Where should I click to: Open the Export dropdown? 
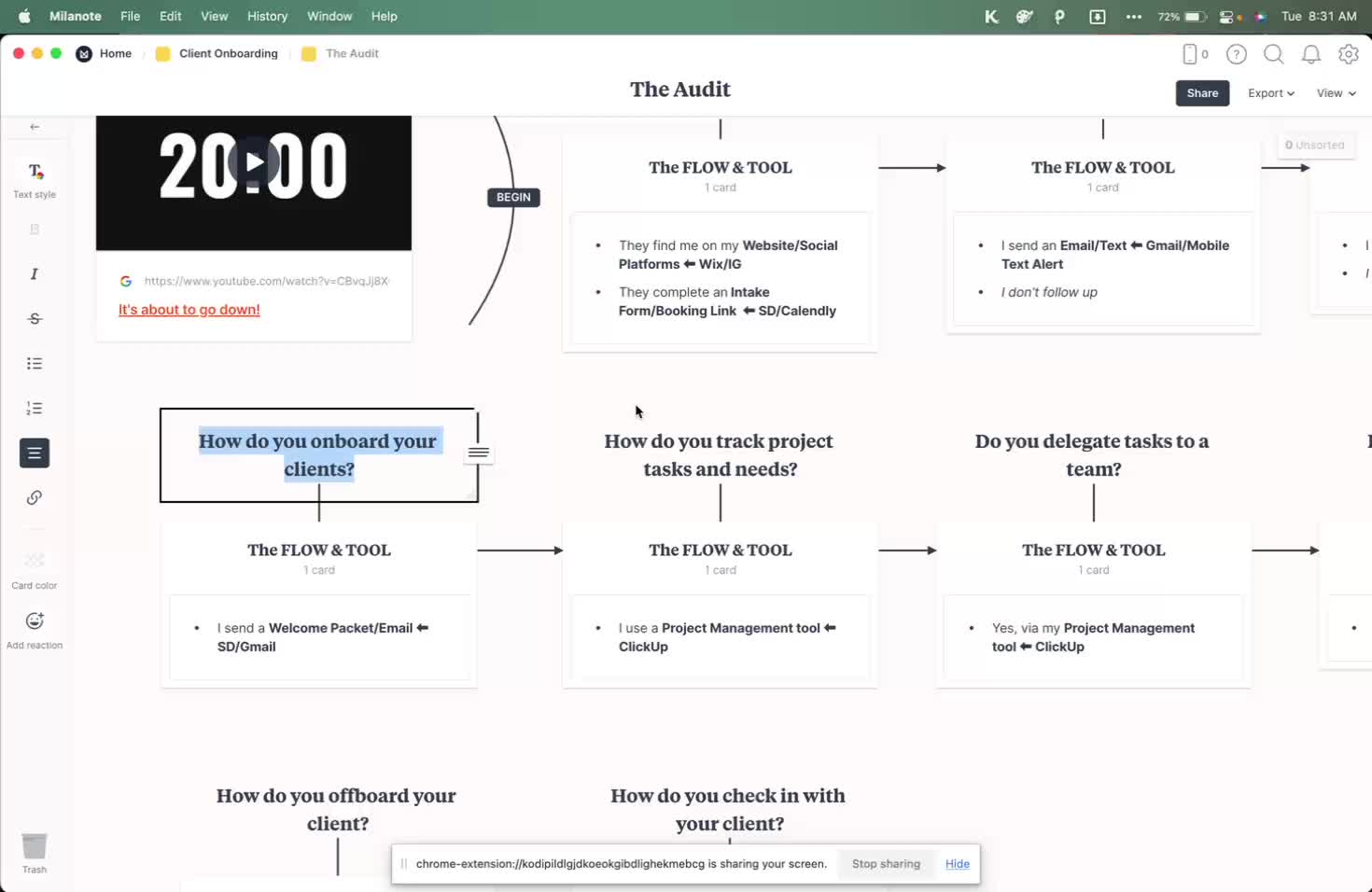[1270, 93]
